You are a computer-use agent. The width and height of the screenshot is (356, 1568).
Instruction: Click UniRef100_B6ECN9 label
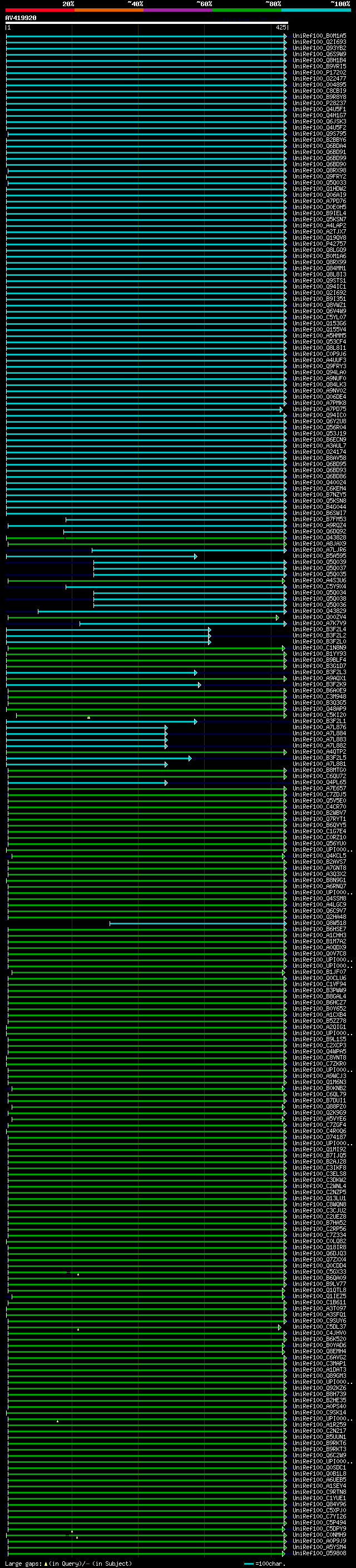point(319,439)
